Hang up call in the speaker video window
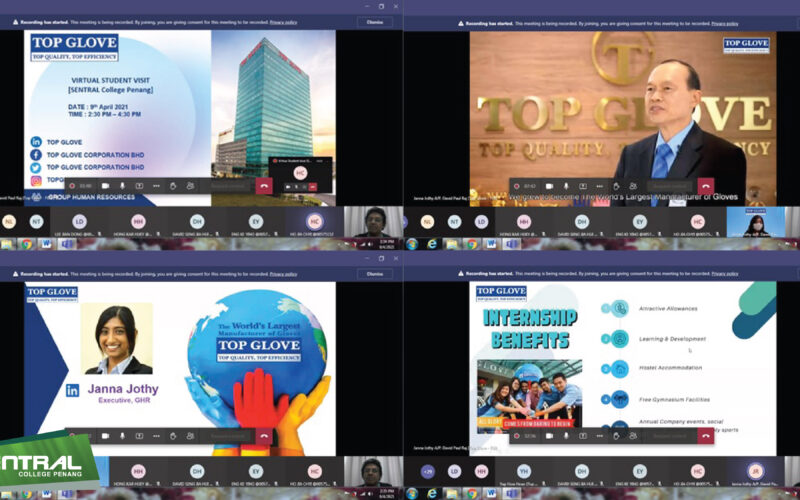 point(706,186)
